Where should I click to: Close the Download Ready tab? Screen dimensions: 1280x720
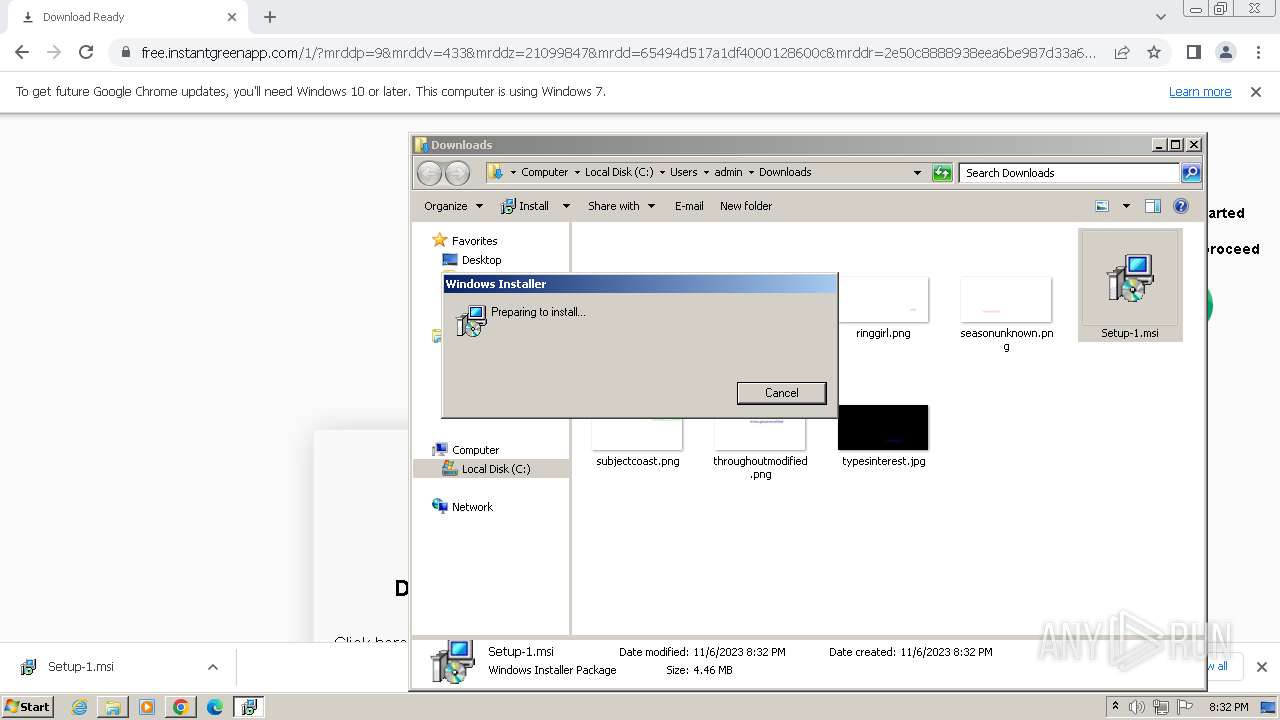point(232,17)
